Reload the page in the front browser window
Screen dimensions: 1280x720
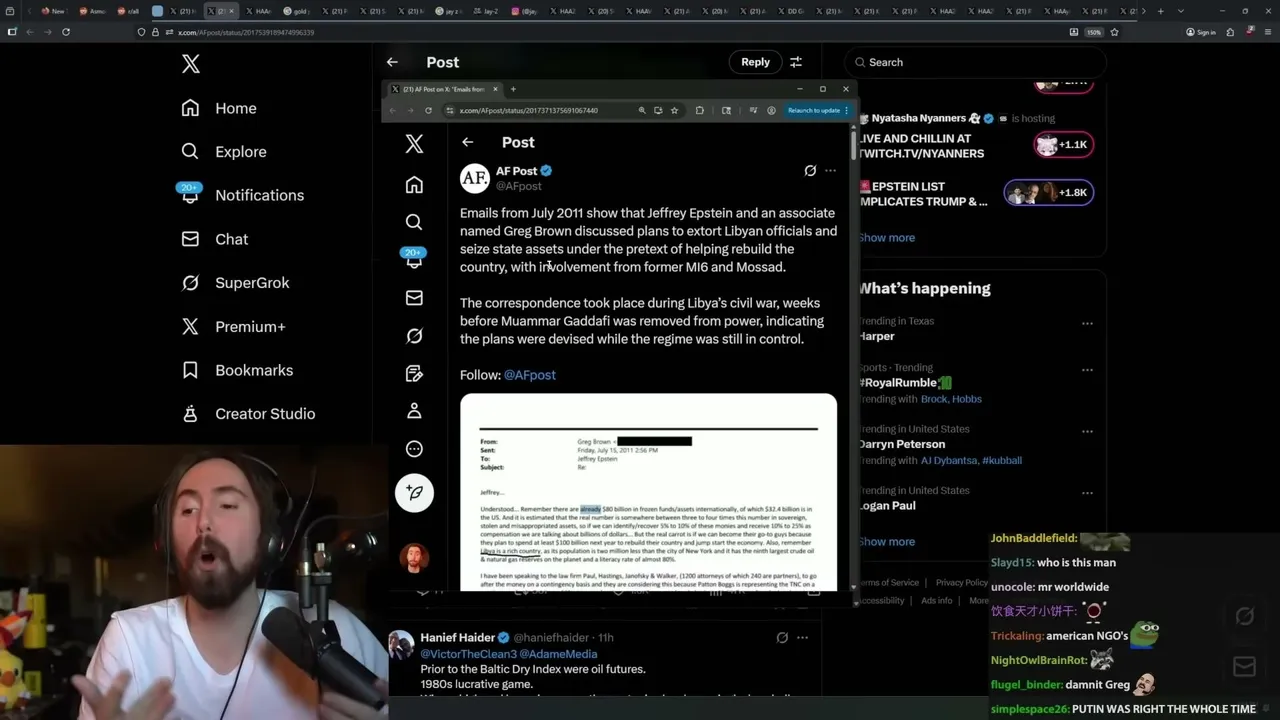coord(428,110)
